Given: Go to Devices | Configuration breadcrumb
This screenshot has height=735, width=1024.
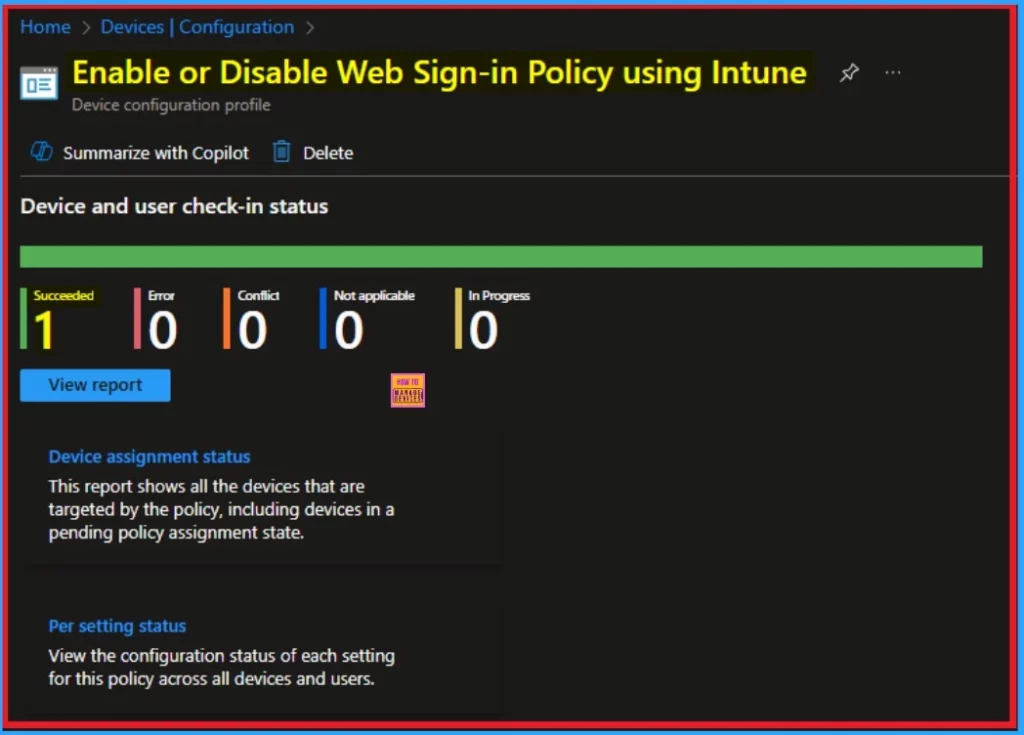Looking at the screenshot, I should tap(197, 27).
